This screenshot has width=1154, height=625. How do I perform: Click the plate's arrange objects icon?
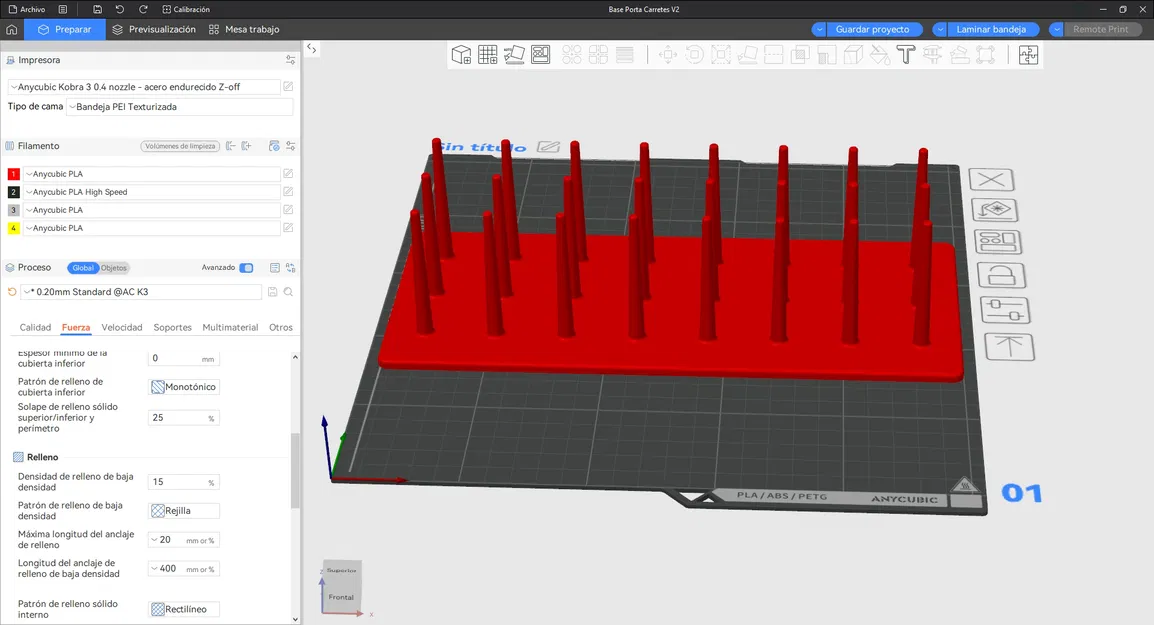(x=998, y=241)
